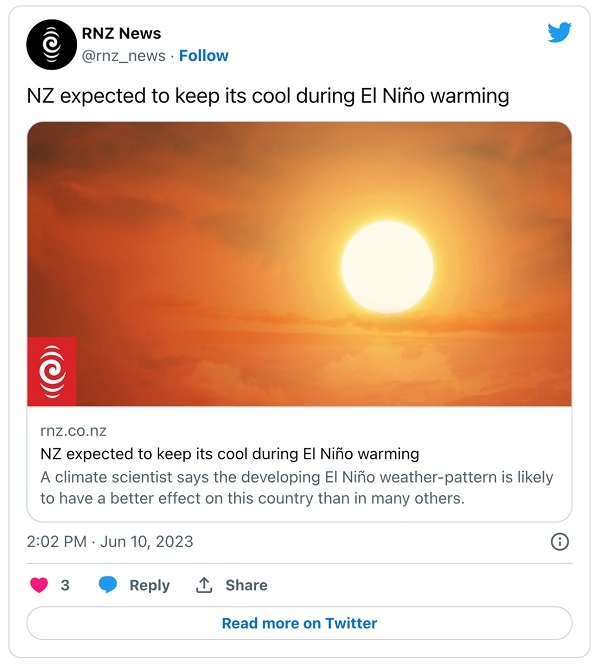Open the tweet info circle icon
The height and width of the screenshot is (665, 600).
pyautogui.click(x=560, y=542)
